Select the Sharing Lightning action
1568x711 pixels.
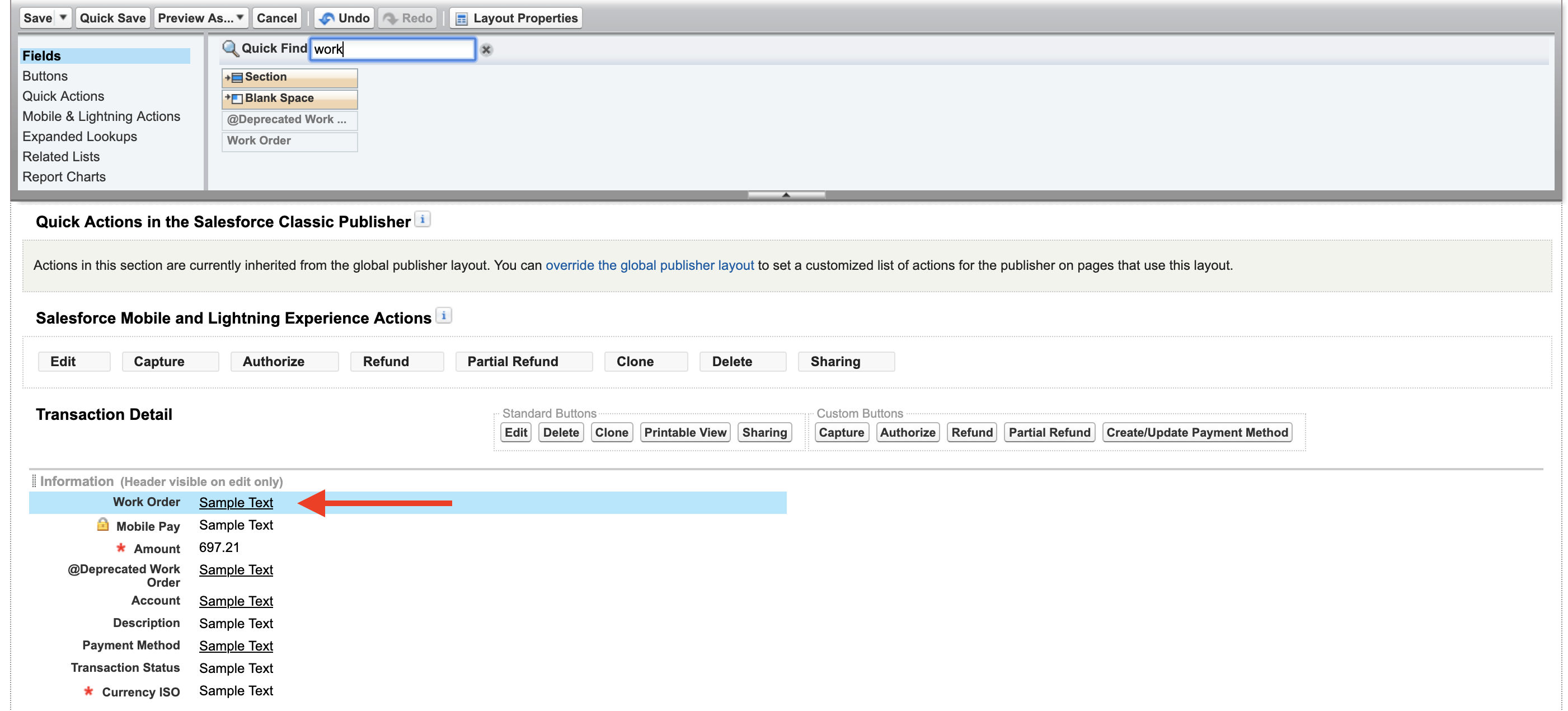[846, 362]
